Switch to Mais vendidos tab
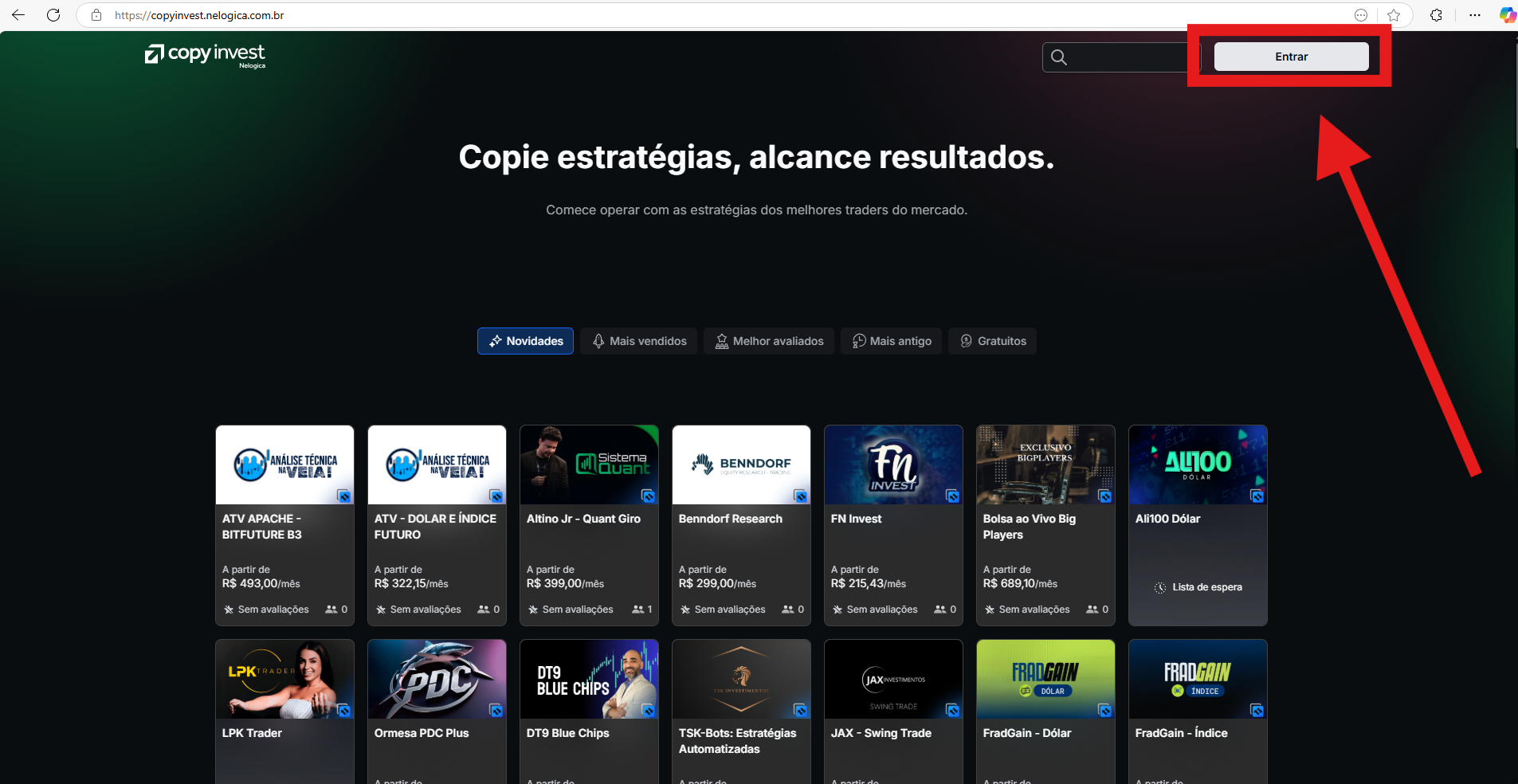 (639, 341)
